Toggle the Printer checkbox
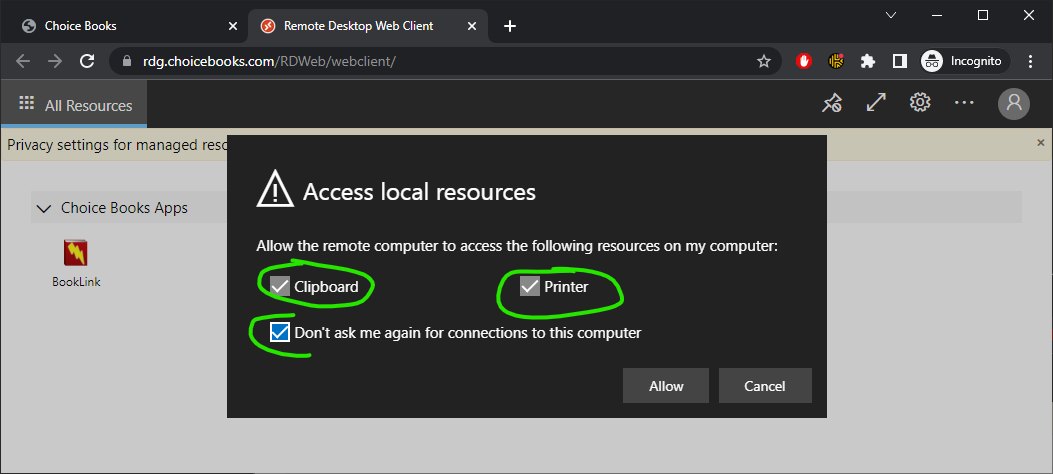This screenshot has height=474, width=1053. (x=530, y=287)
